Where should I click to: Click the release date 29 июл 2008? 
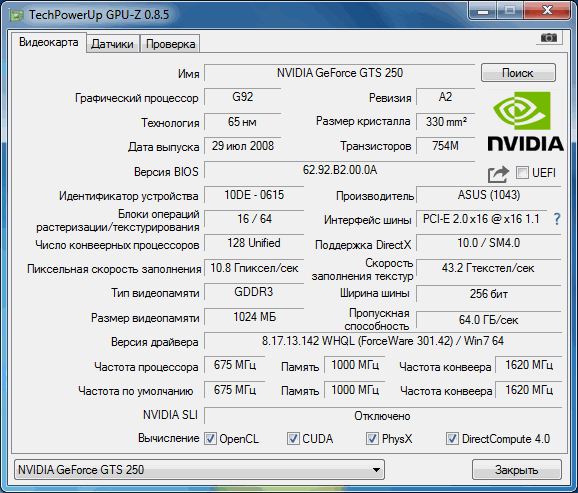click(243, 146)
